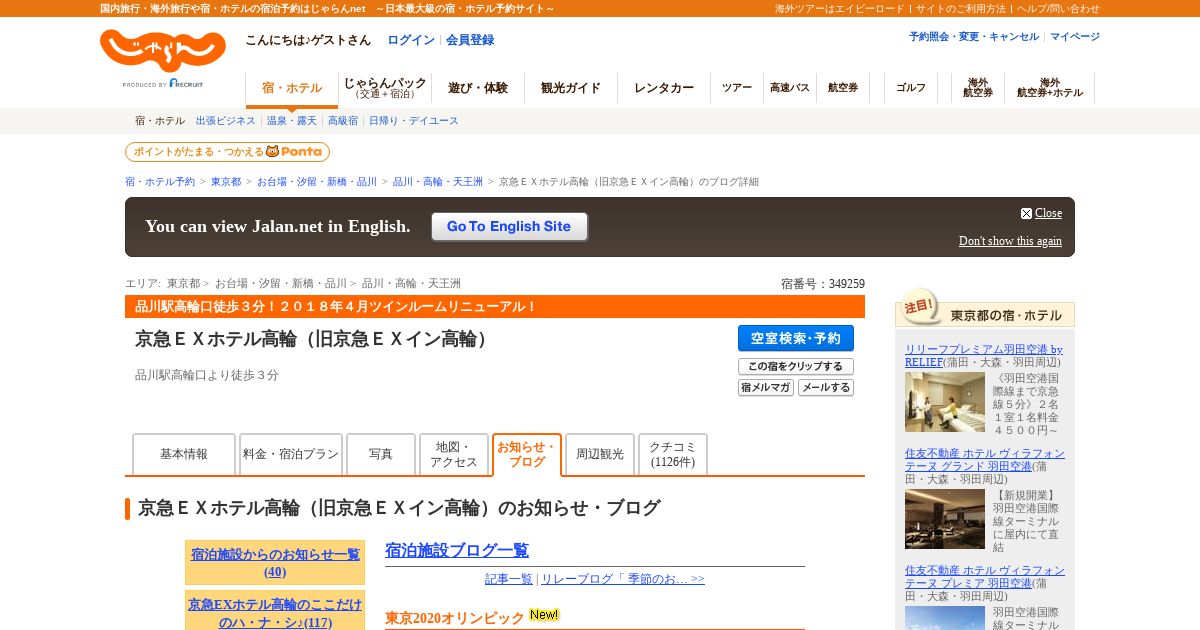Open ホテル ヴィラフォンテーヌ プレミア 羽田空港 link
Screen dimensions: 1200x630
click(x=985, y=576)
